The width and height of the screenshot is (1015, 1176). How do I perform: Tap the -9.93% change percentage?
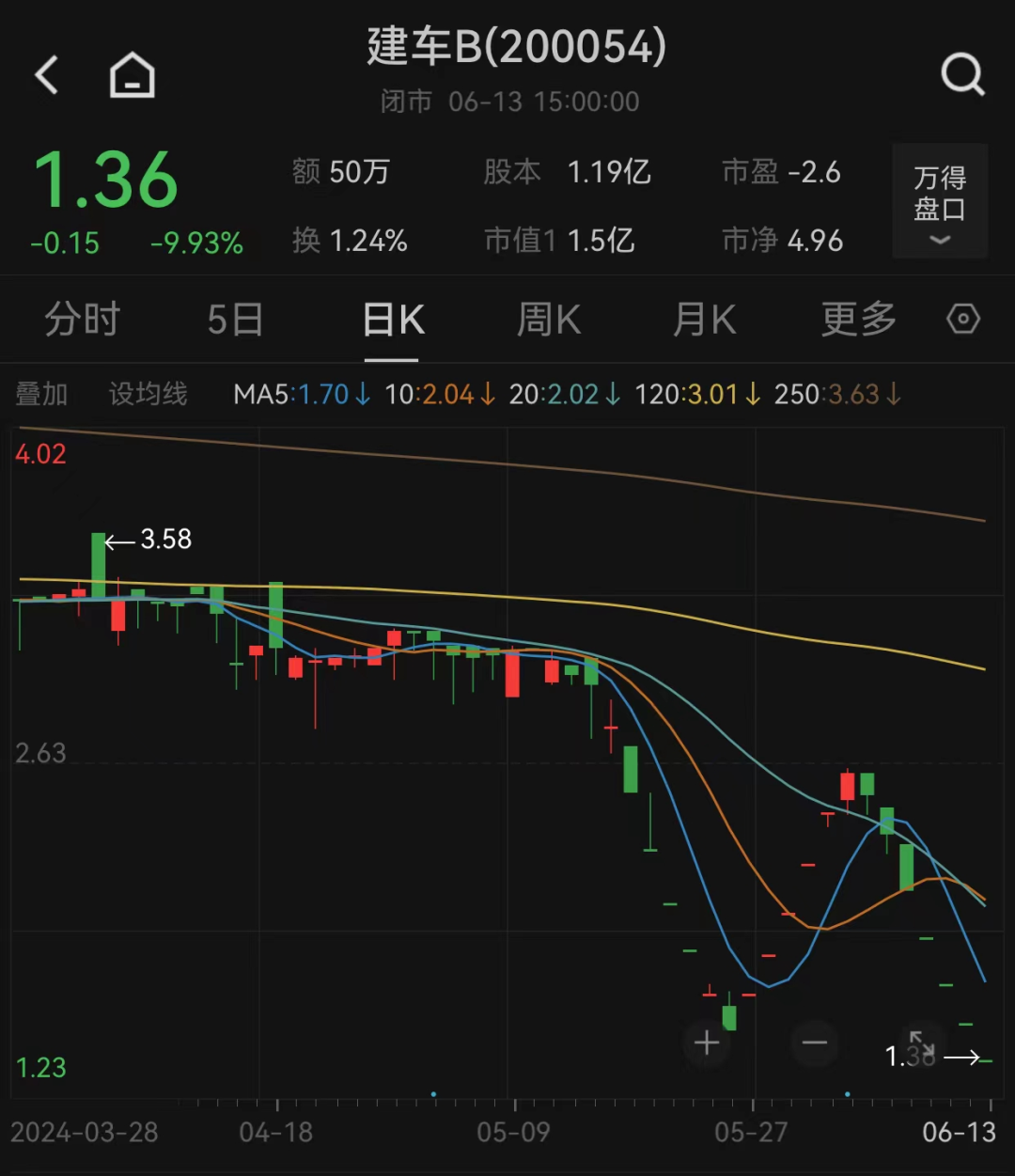pos(197,243)
